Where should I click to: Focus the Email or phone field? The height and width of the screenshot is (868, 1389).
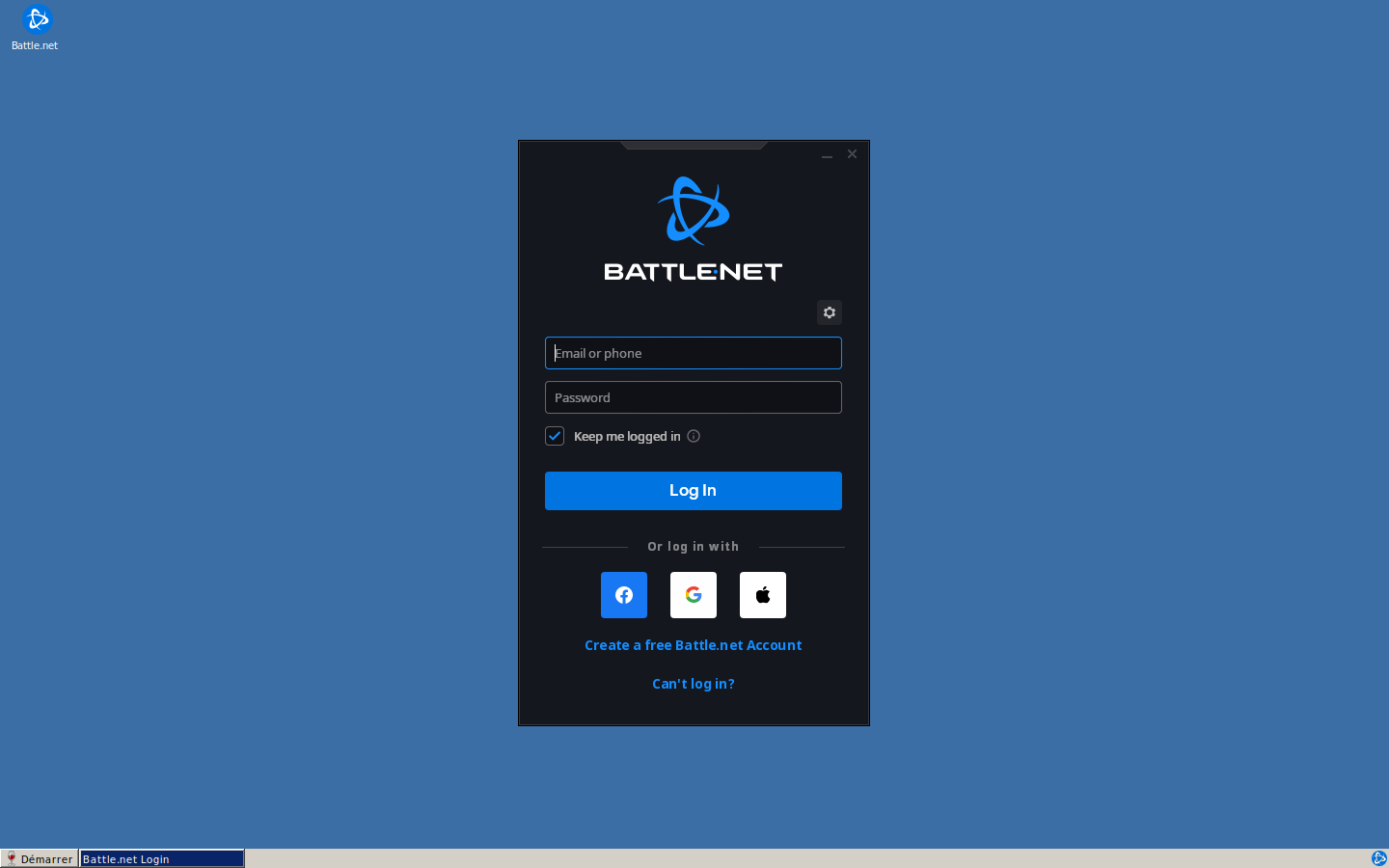pyautogui.click(x=694, y=353)
